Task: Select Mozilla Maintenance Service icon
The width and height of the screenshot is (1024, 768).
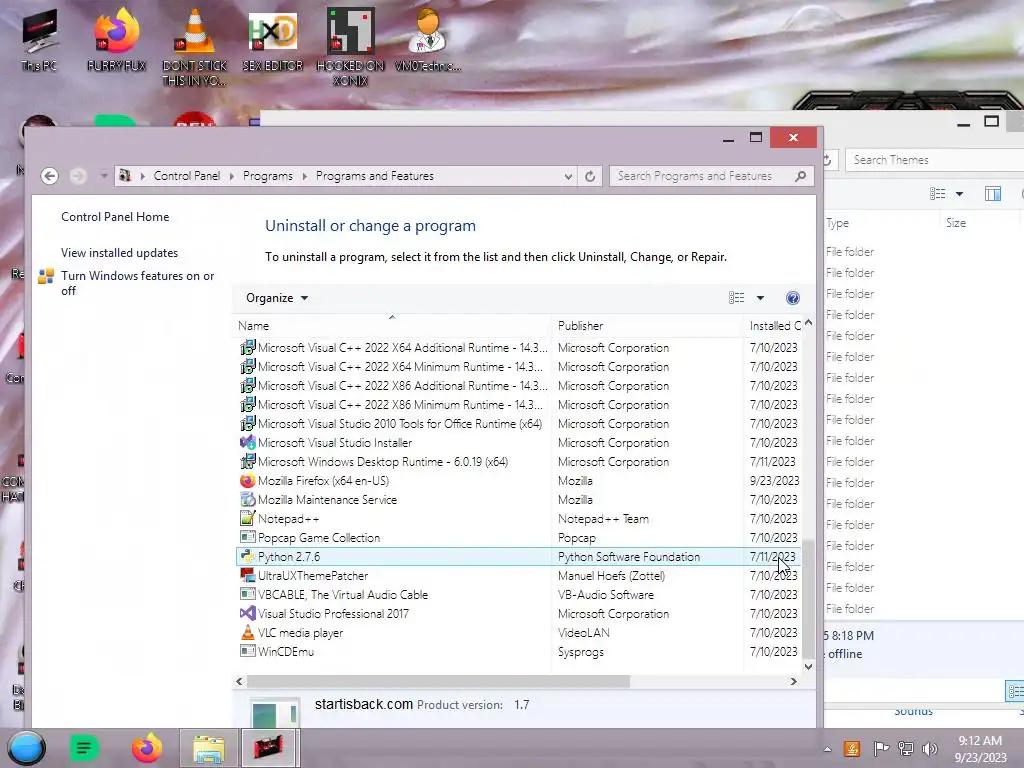Action: 248,500
